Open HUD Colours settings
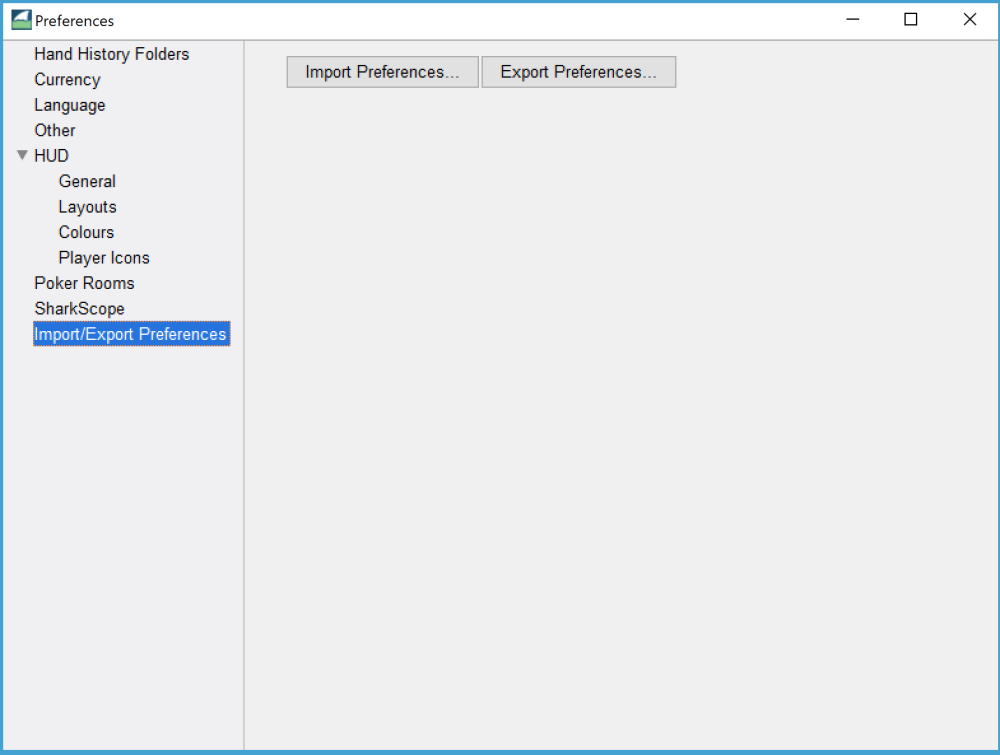The width and height of the screenshot is (1000, 755). pos(86,232)
